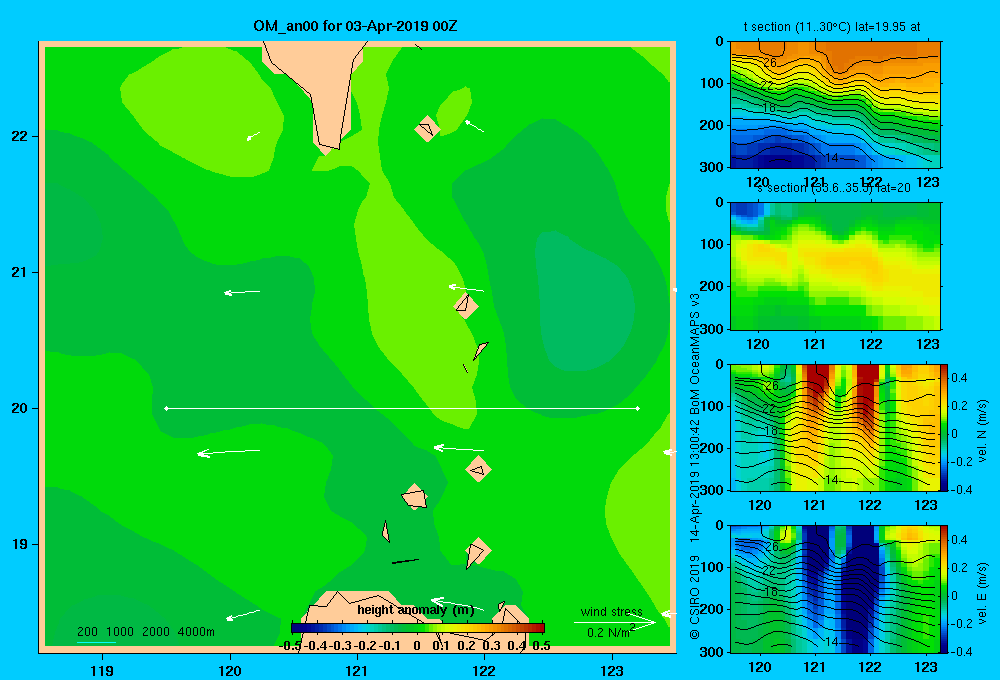The height and width of the screenshot is (680, 1000).
Task: Click the 0.5 tick on height anomaly scale
Action: 541,646
